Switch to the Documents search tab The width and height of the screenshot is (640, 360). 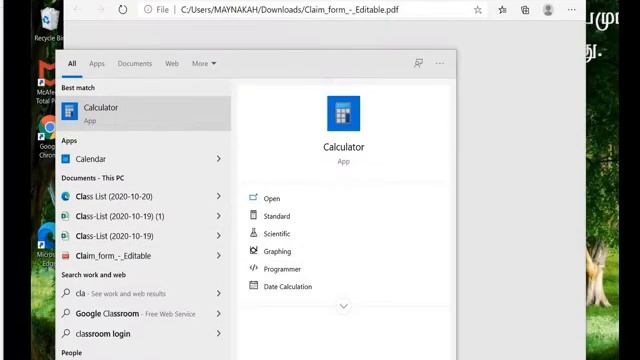(135, 63)
